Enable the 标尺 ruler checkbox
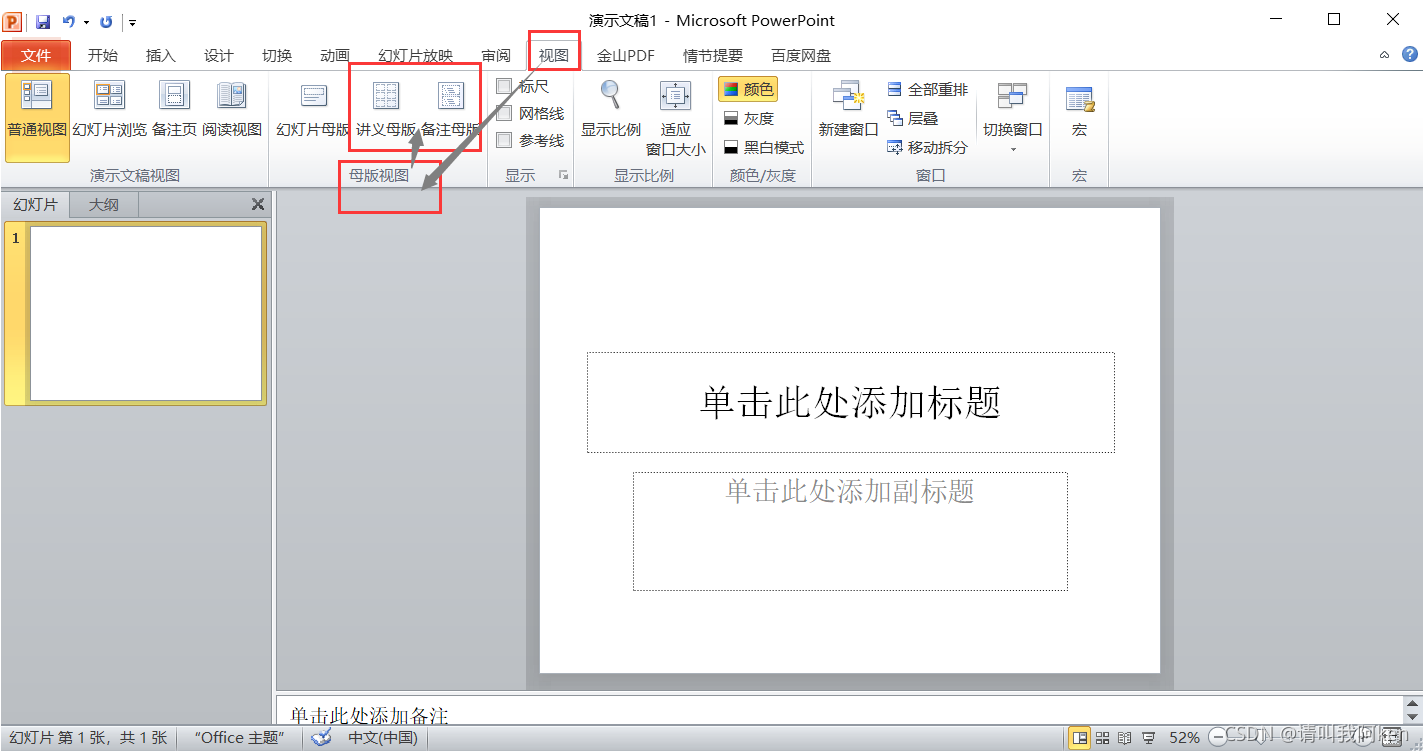This screenshot has height=752, width=1424. 504,87
